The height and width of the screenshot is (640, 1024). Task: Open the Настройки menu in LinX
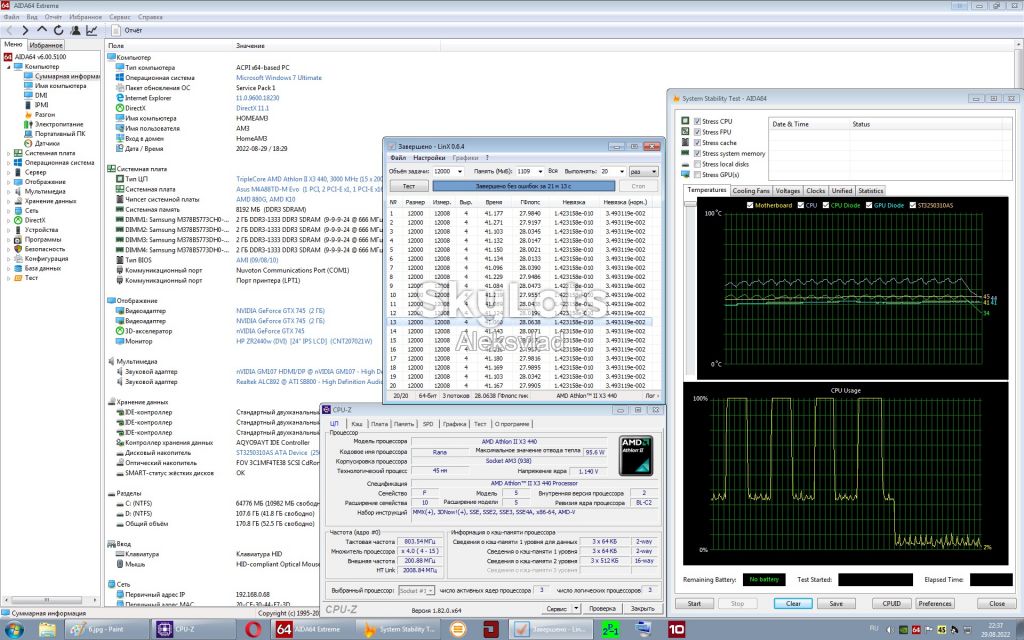(x=429, y=157)
